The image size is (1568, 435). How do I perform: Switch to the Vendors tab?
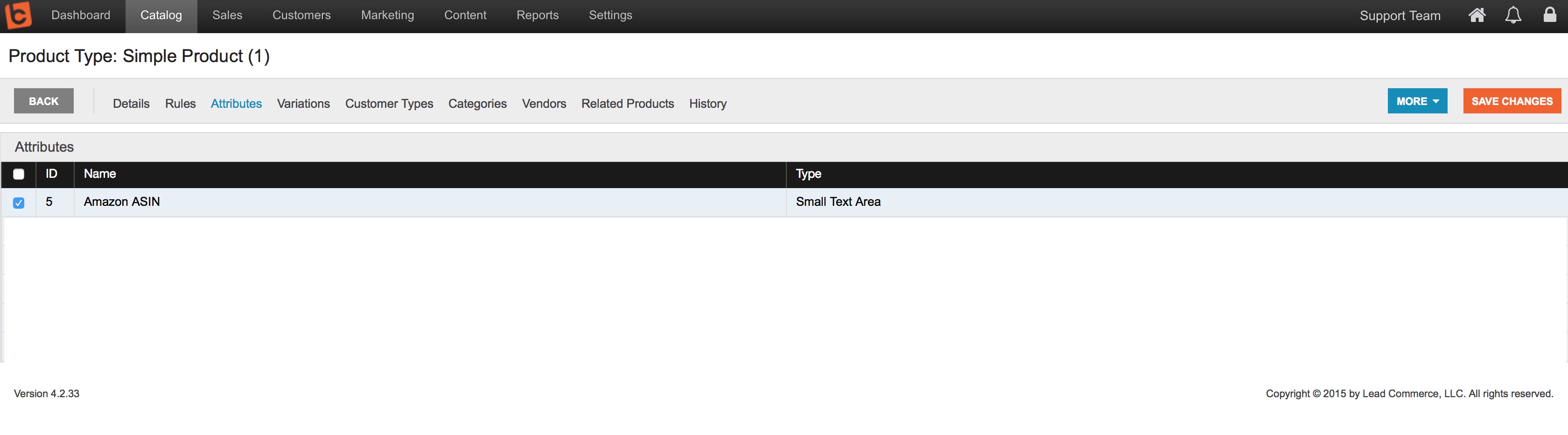coord(544,104)
